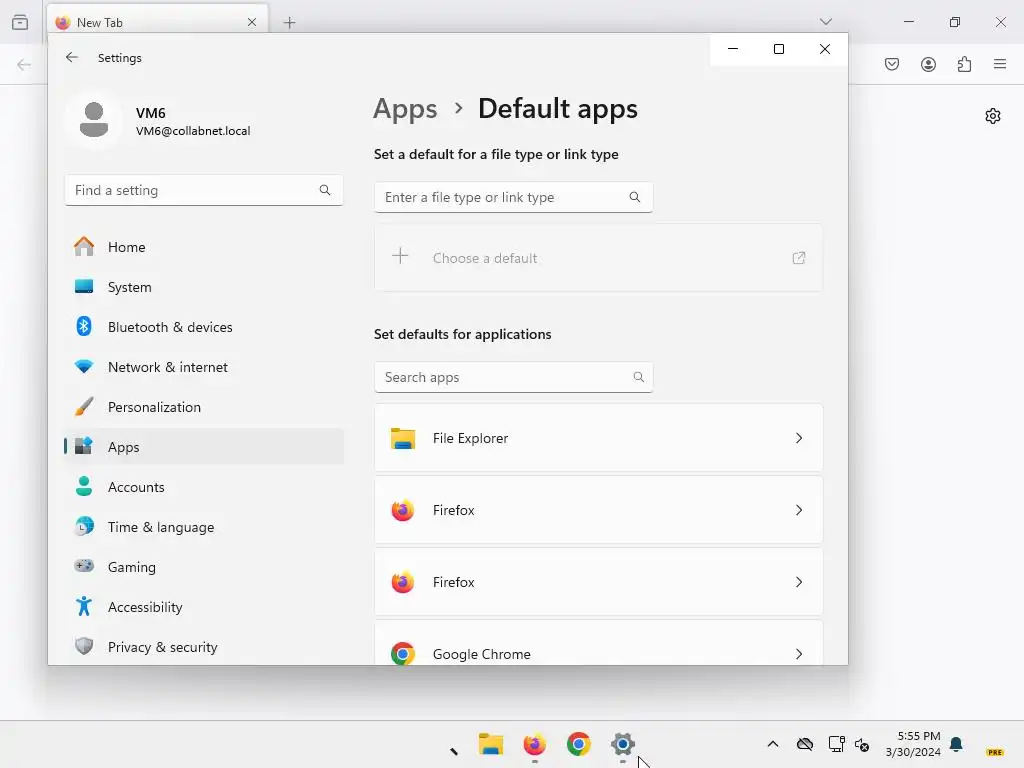Select Bluetooth & devices category
1024x768 pixels.
point(204,327)
